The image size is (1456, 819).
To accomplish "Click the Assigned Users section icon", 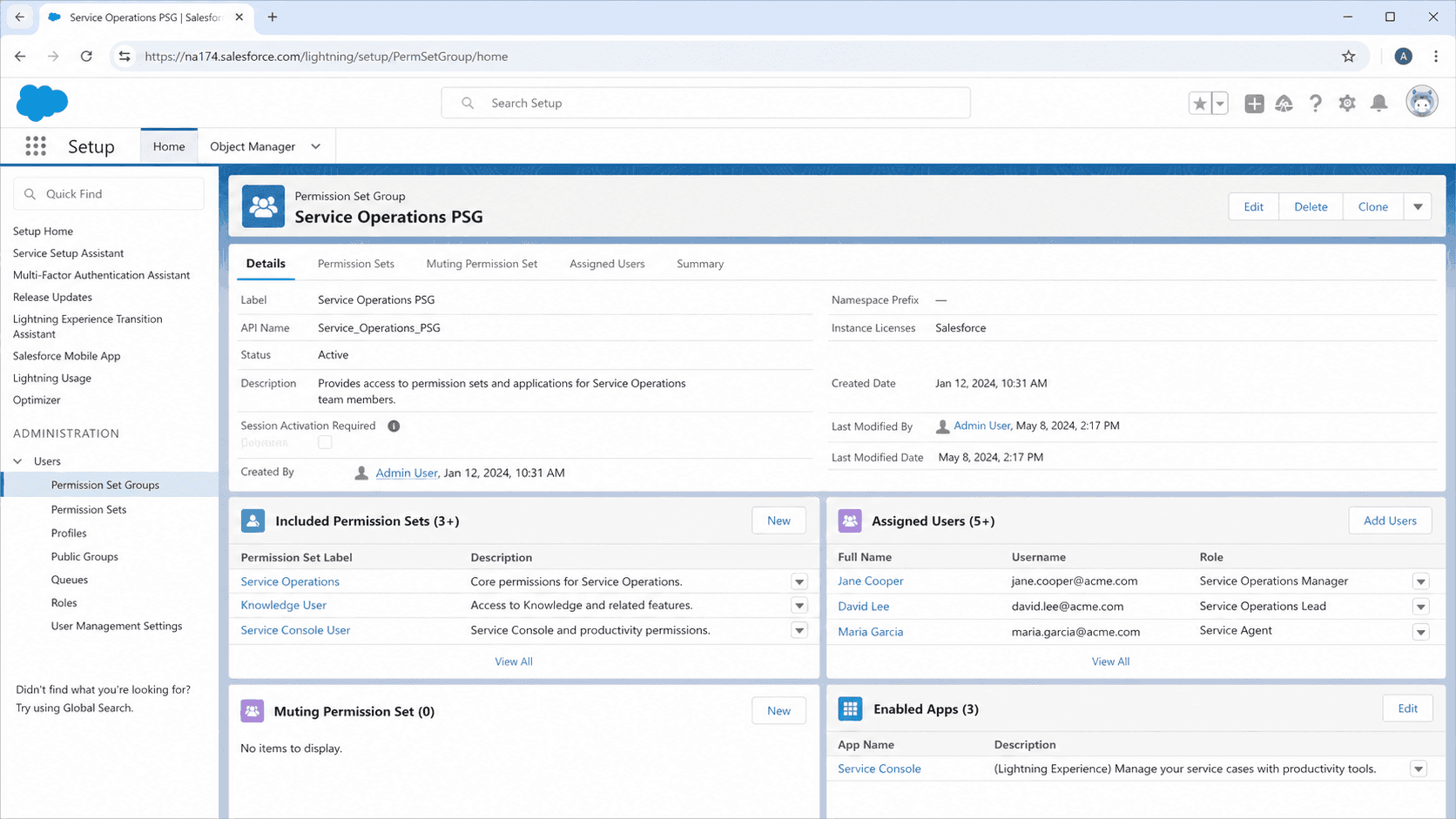I will click(850, 520).
